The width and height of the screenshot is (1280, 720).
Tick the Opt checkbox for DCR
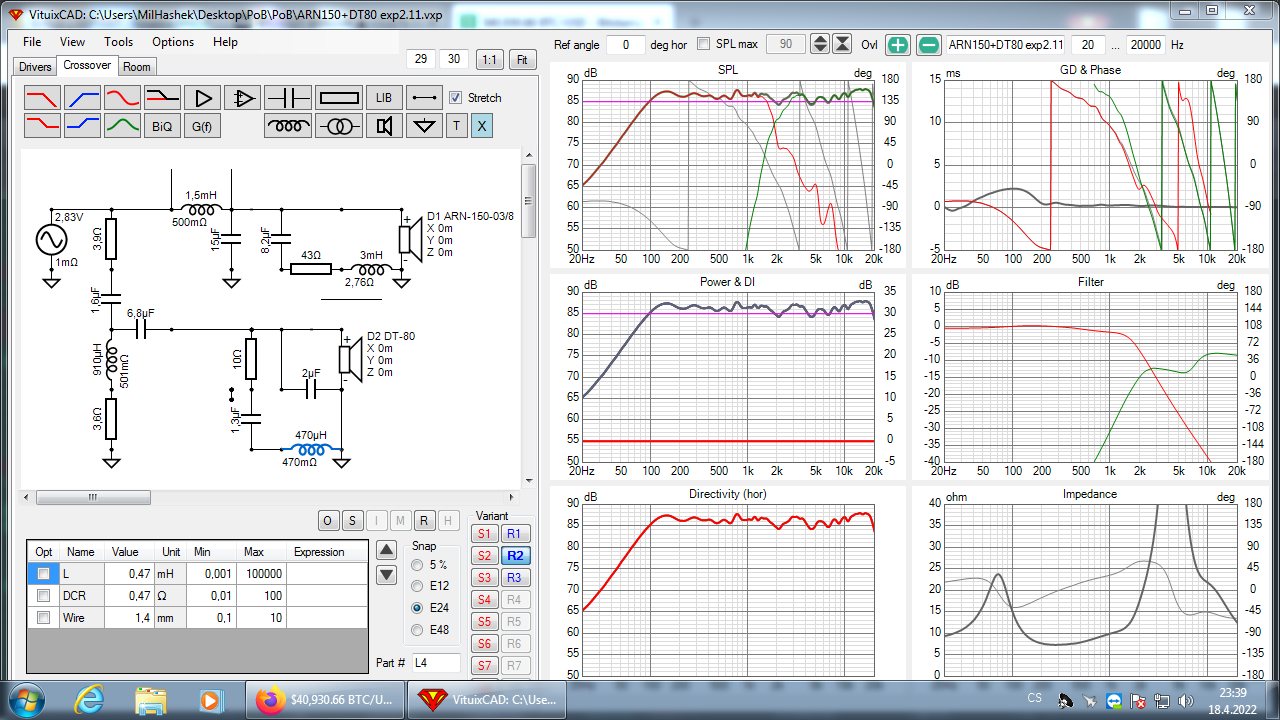click(x=43, y=596)
